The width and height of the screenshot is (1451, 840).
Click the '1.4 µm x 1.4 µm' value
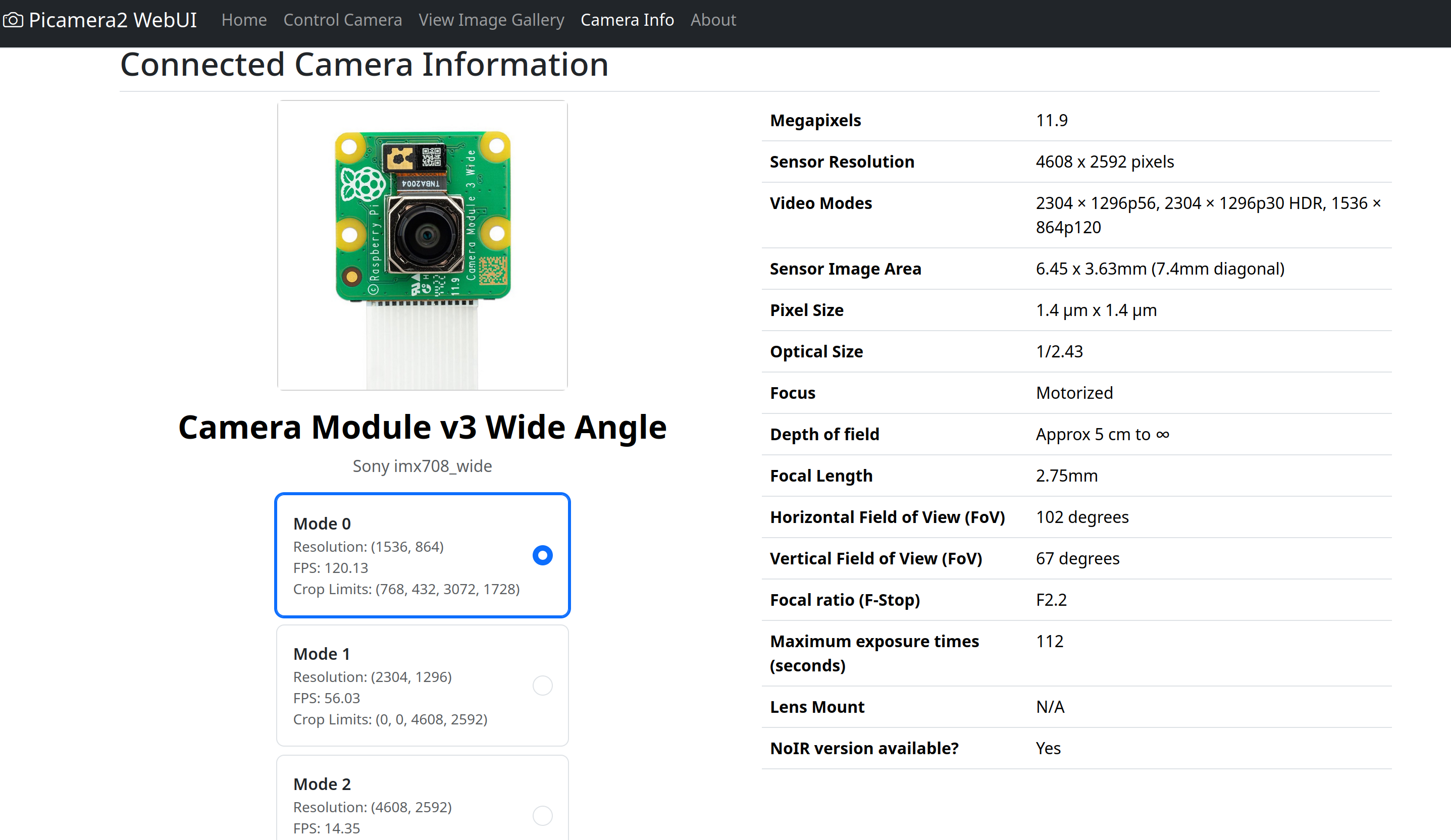click(1096, 310)
